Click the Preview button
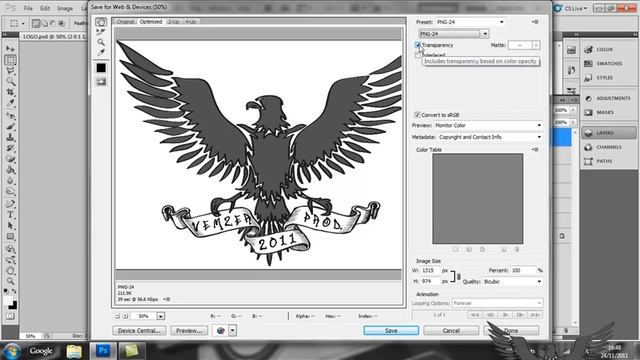 [x=189, y=330]
